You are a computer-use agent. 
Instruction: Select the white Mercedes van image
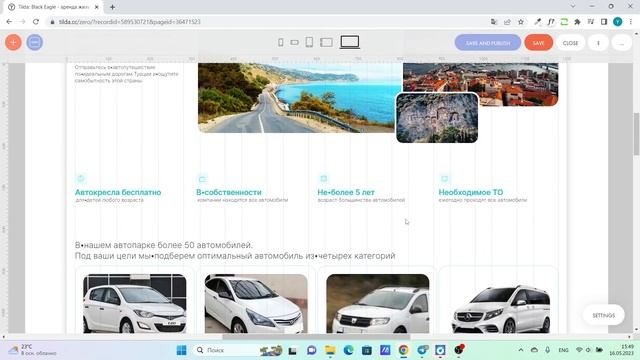click(500, 308)
